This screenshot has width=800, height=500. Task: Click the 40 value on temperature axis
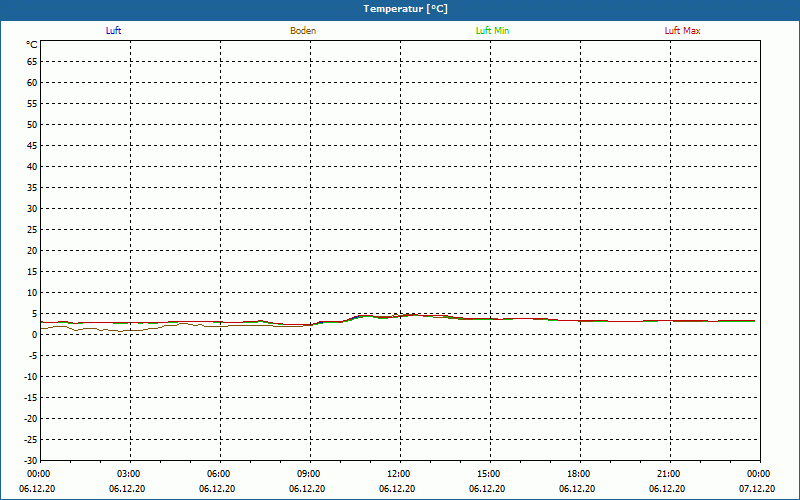coord(32,167)
